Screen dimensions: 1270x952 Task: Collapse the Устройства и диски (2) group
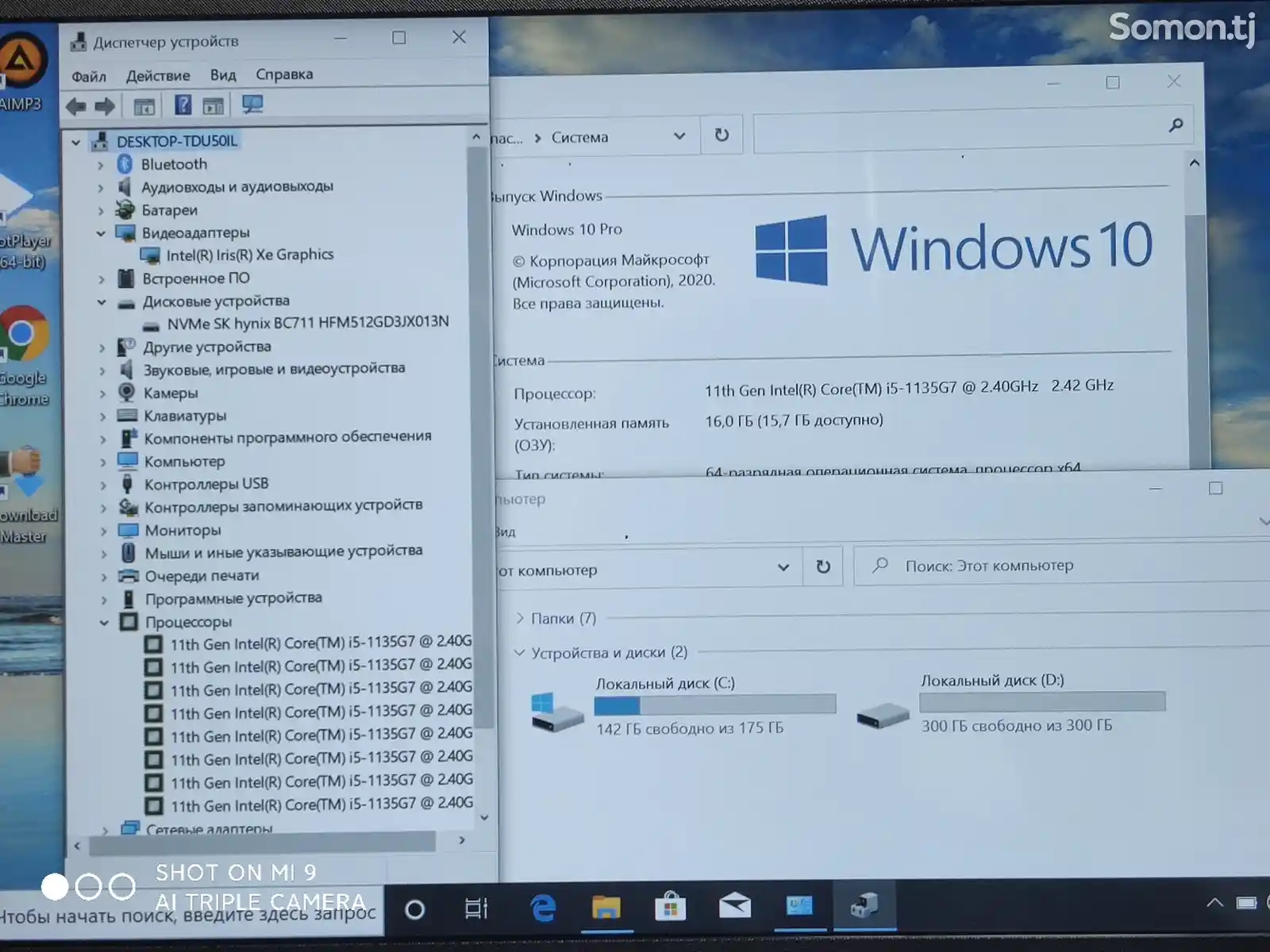[520, 652]
